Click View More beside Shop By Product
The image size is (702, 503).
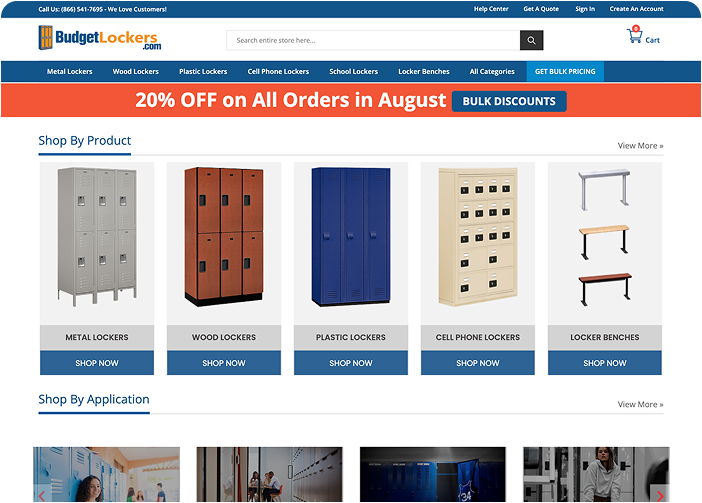(640, 146)
